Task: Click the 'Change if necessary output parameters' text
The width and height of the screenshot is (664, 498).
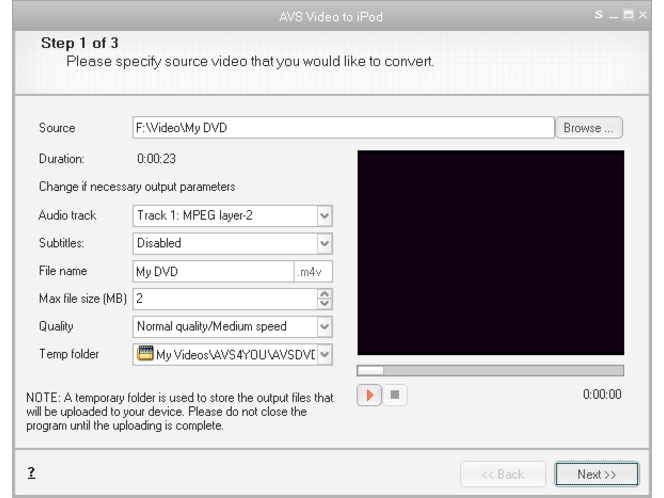Action: (137, 187)
